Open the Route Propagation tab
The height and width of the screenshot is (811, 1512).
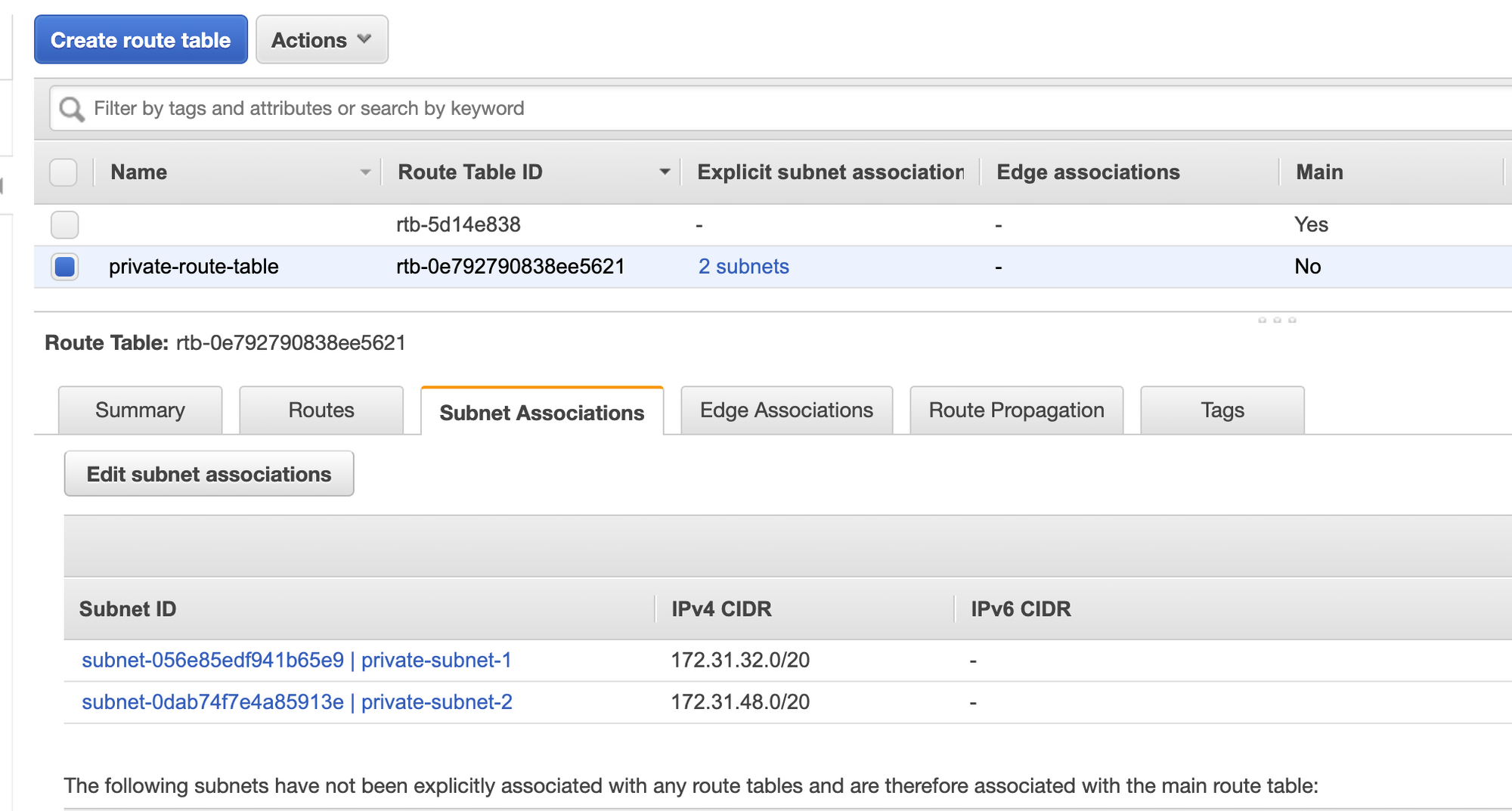1016,410
